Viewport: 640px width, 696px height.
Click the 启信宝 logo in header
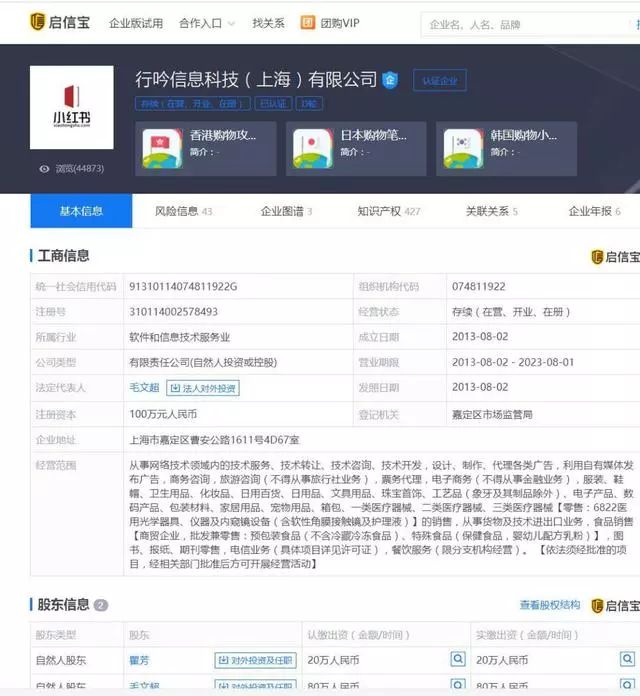click(x=60, y=22)
